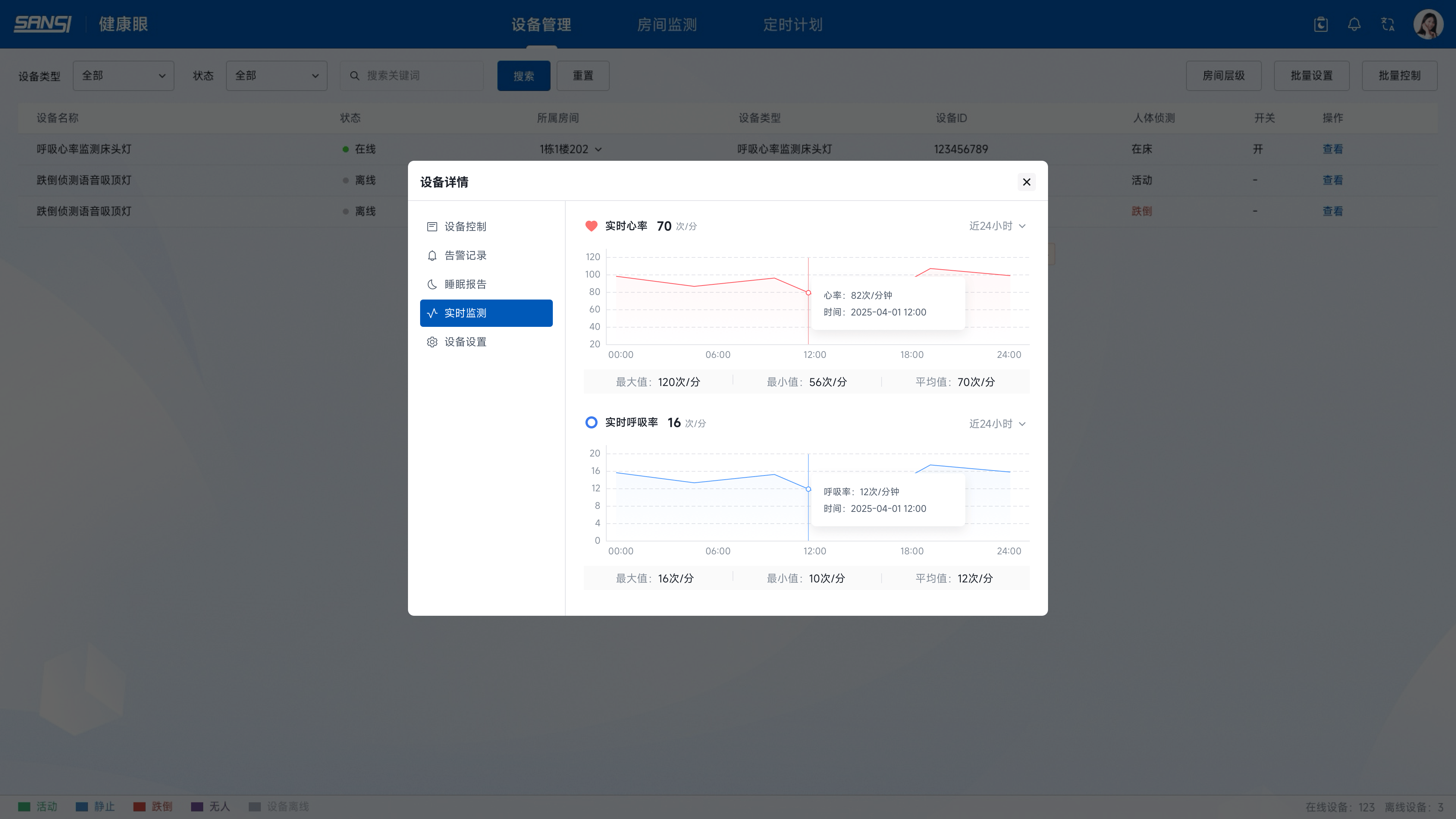Image resolution: width=1456 pixels, height=819 pixels.
Task: Click the 搜索 button
Action: (x=523, y=76)
